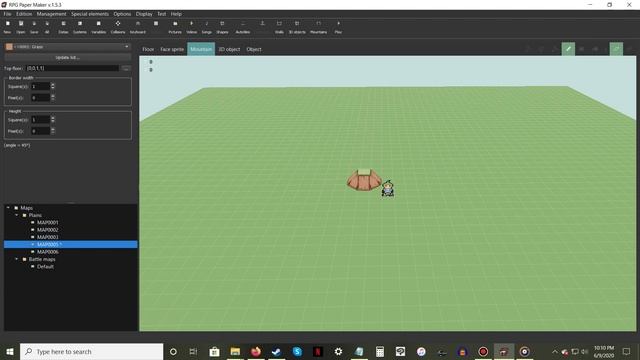Select the Default battle map
The height and width of the screenshot is (360, 640).
pyautogui.click(x=45, y=267)
